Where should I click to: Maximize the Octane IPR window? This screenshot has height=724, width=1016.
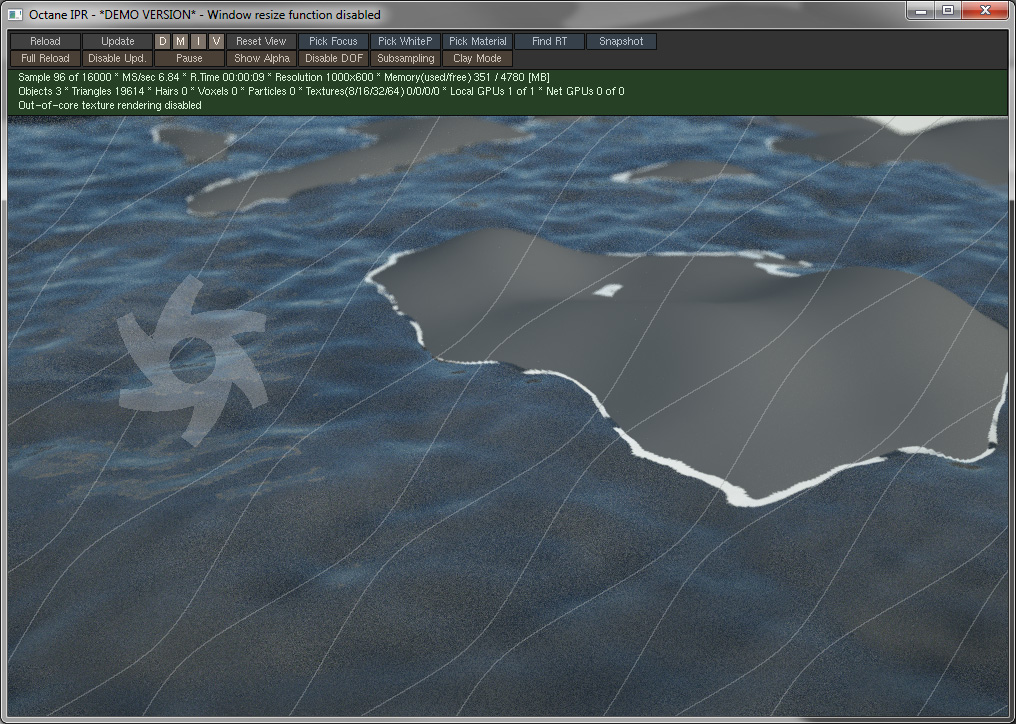(x=948, y=10)
